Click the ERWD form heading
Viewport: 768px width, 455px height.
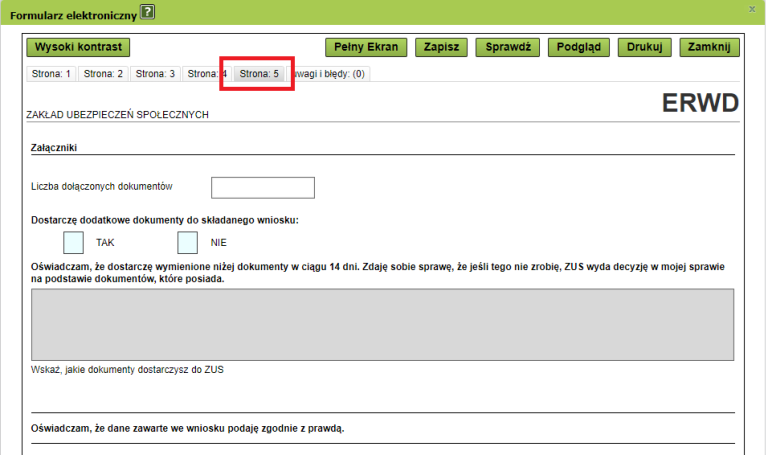700,104
